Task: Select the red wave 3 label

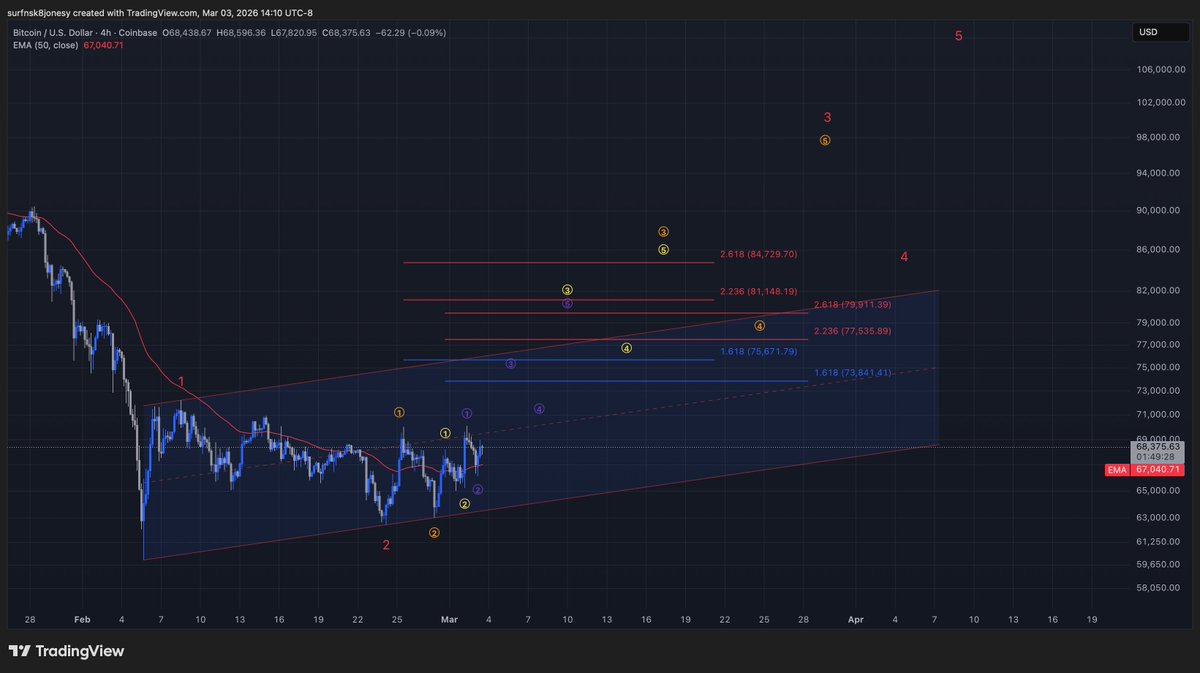Action: point(827,118)
